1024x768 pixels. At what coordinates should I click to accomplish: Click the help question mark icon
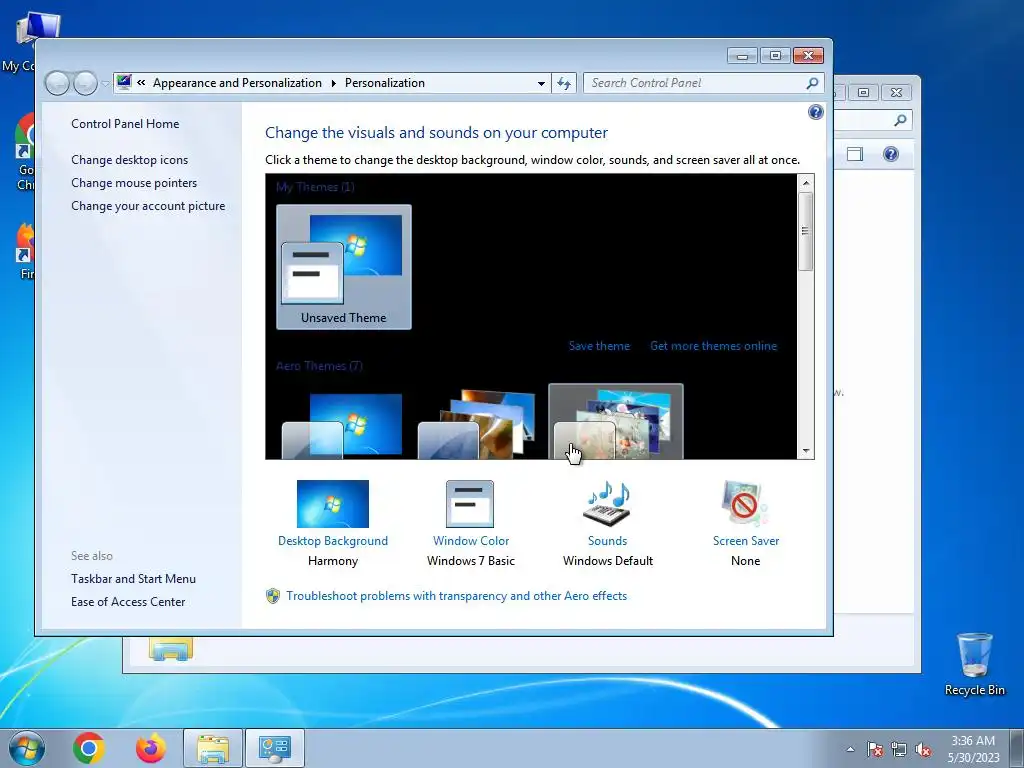816,112
